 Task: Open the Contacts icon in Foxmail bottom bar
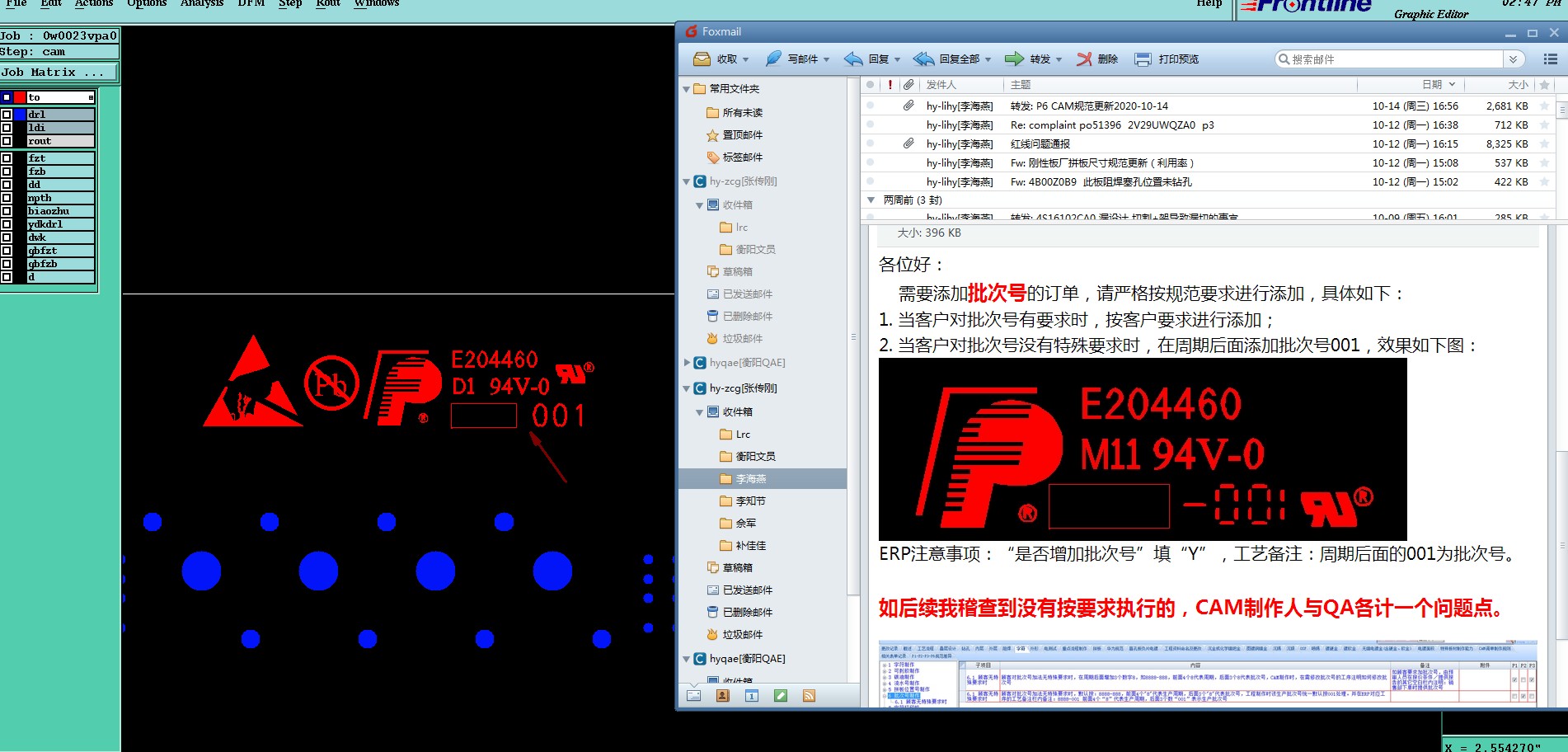coord(723,696)
